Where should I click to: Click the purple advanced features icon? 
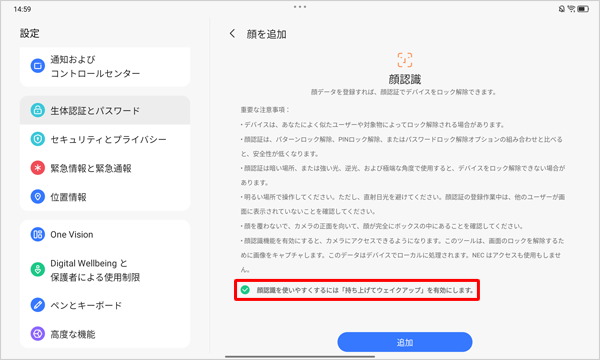click(38, 334)
